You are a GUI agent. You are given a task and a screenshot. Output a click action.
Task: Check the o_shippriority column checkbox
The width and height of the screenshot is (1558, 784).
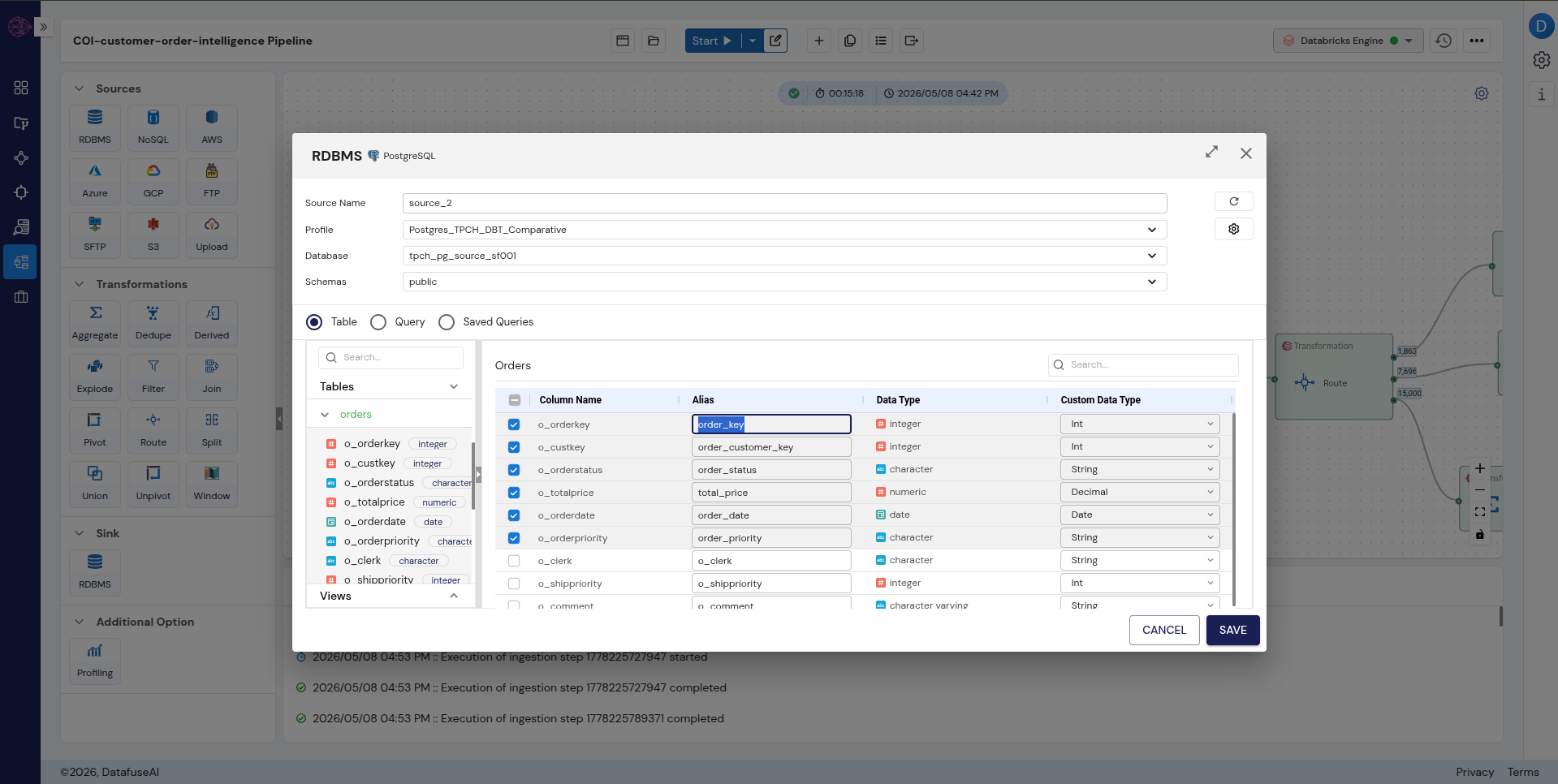tap(514, 584)
